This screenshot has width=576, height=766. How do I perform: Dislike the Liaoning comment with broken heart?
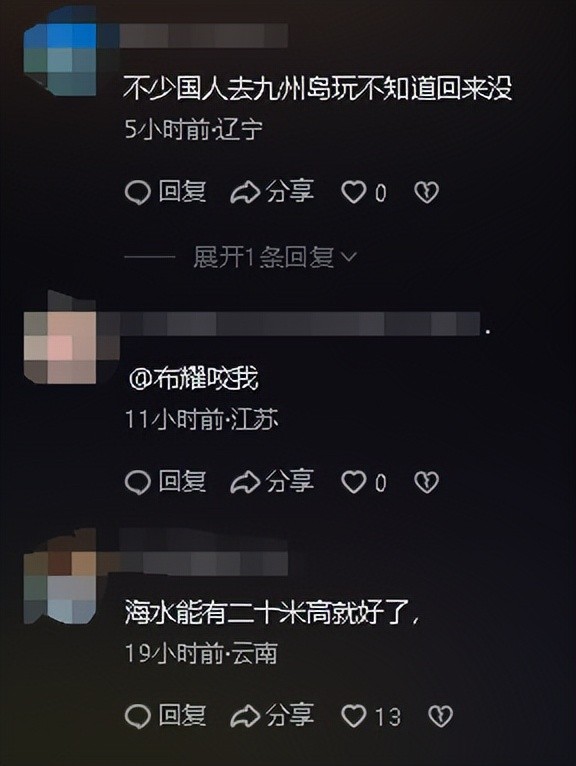pyautogui.click(x=426, y=192)
